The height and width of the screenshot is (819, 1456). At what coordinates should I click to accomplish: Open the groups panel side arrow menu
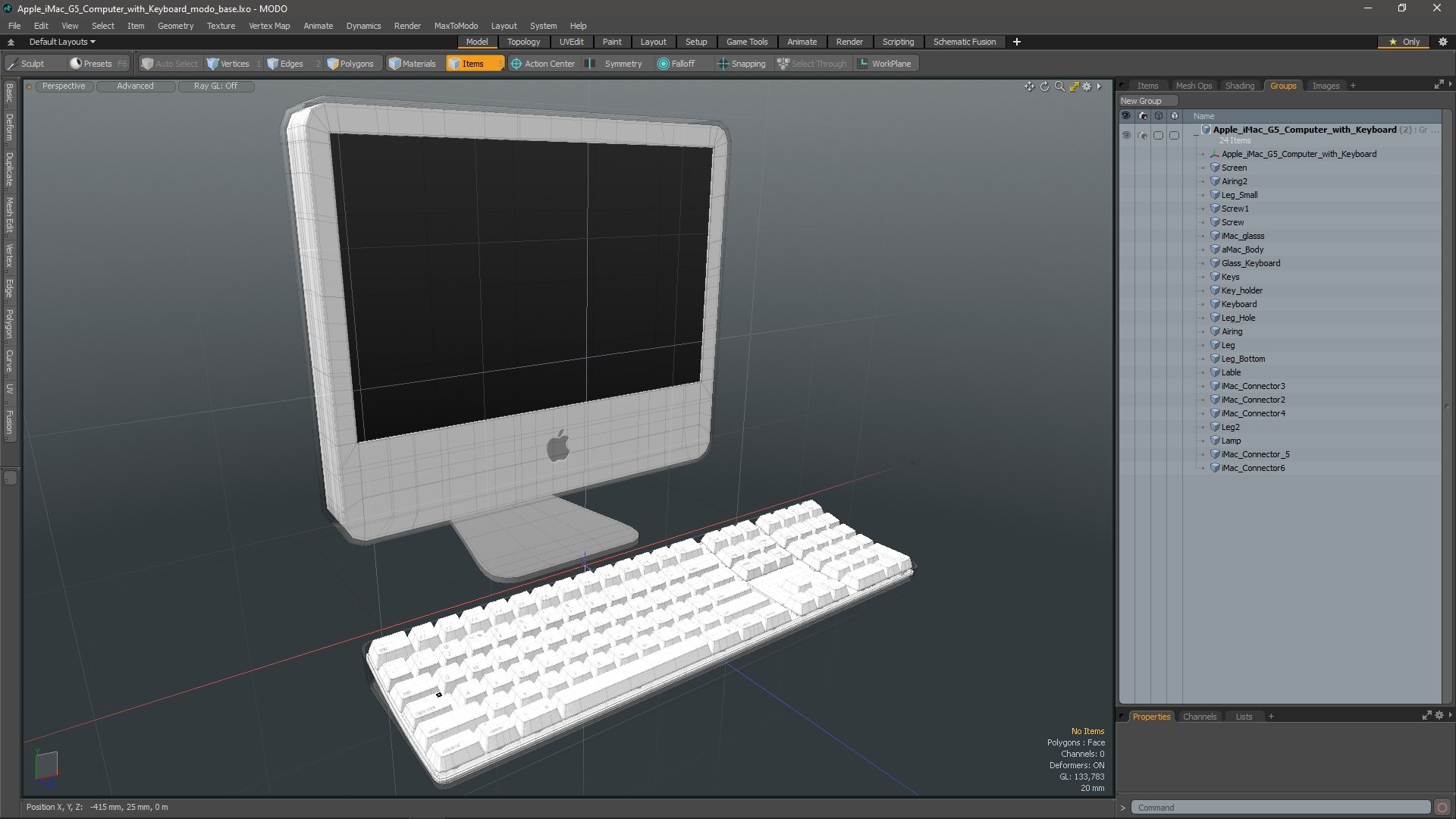pos(1450,84)
